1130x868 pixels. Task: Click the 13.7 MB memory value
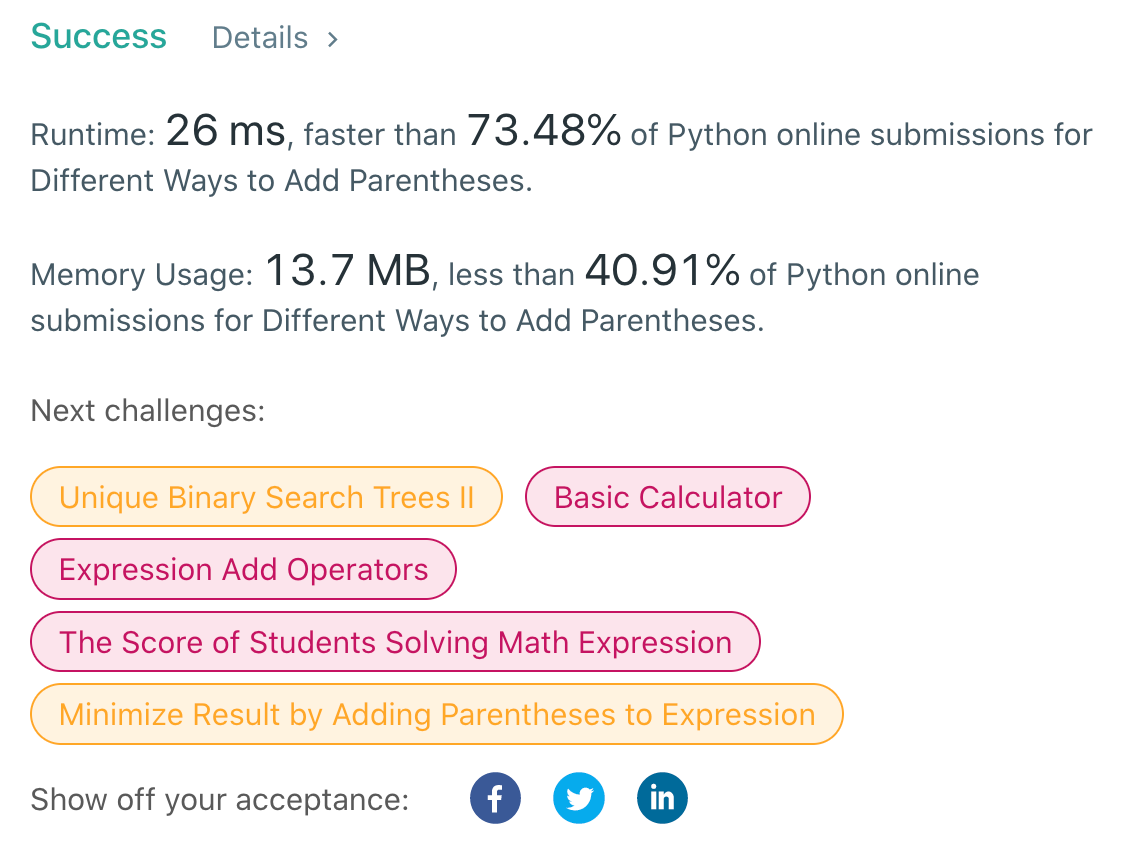347,271
